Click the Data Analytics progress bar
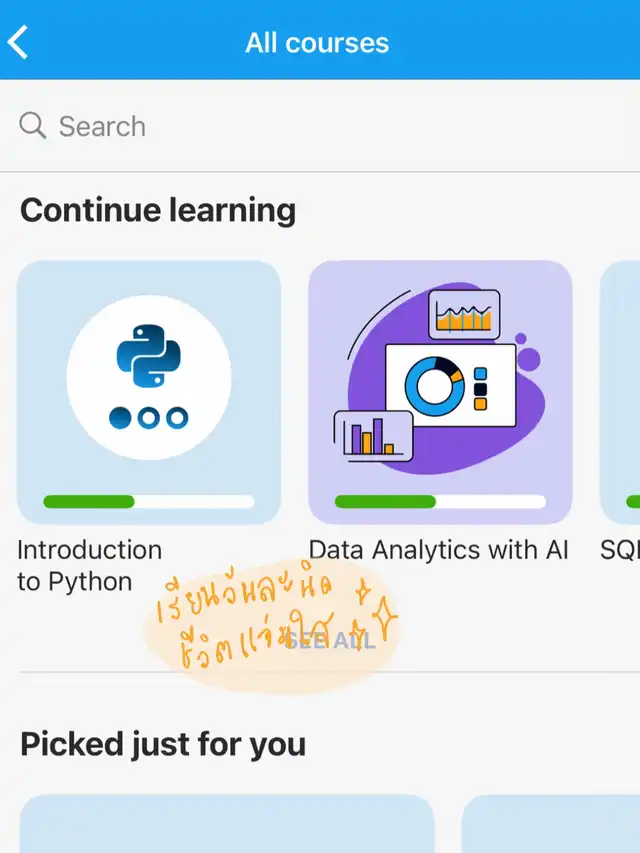Screen dimensions: 640x853 [x=440, y=501]
